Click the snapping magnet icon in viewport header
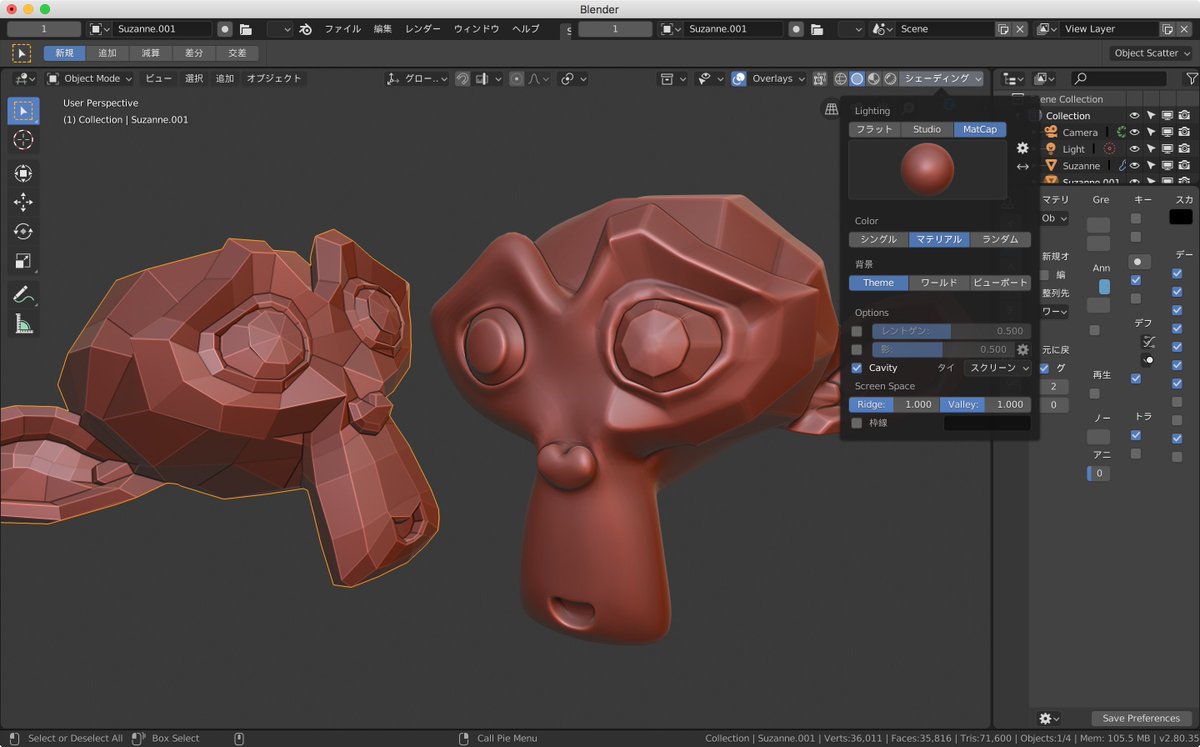 463,78
